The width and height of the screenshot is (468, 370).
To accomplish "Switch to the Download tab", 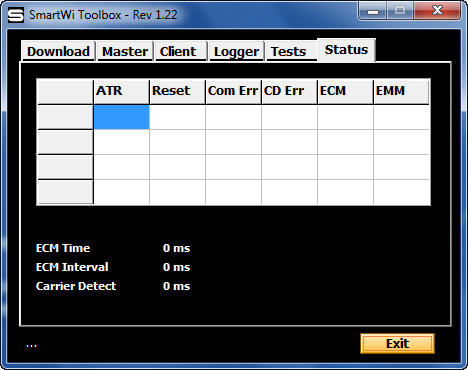I will 58,51.
